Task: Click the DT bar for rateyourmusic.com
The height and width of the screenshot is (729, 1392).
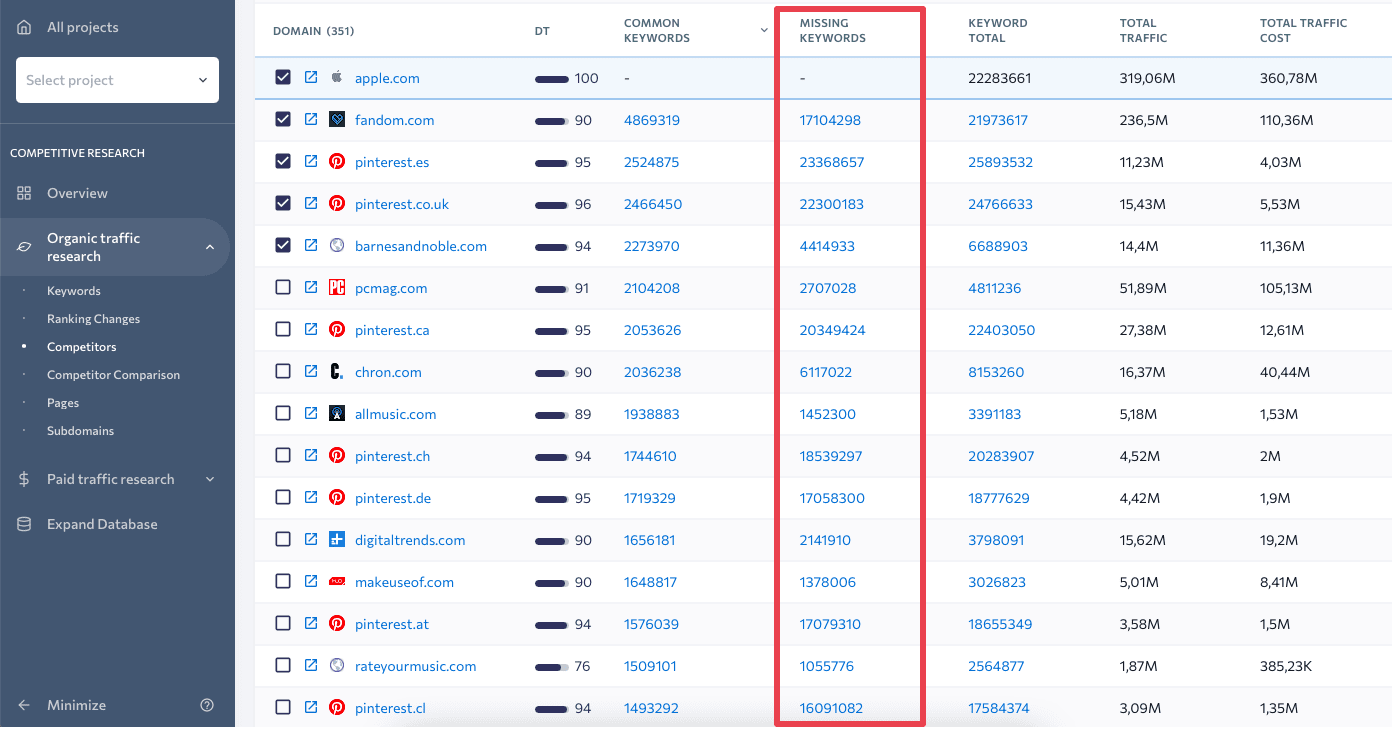Action: [552, 666]
